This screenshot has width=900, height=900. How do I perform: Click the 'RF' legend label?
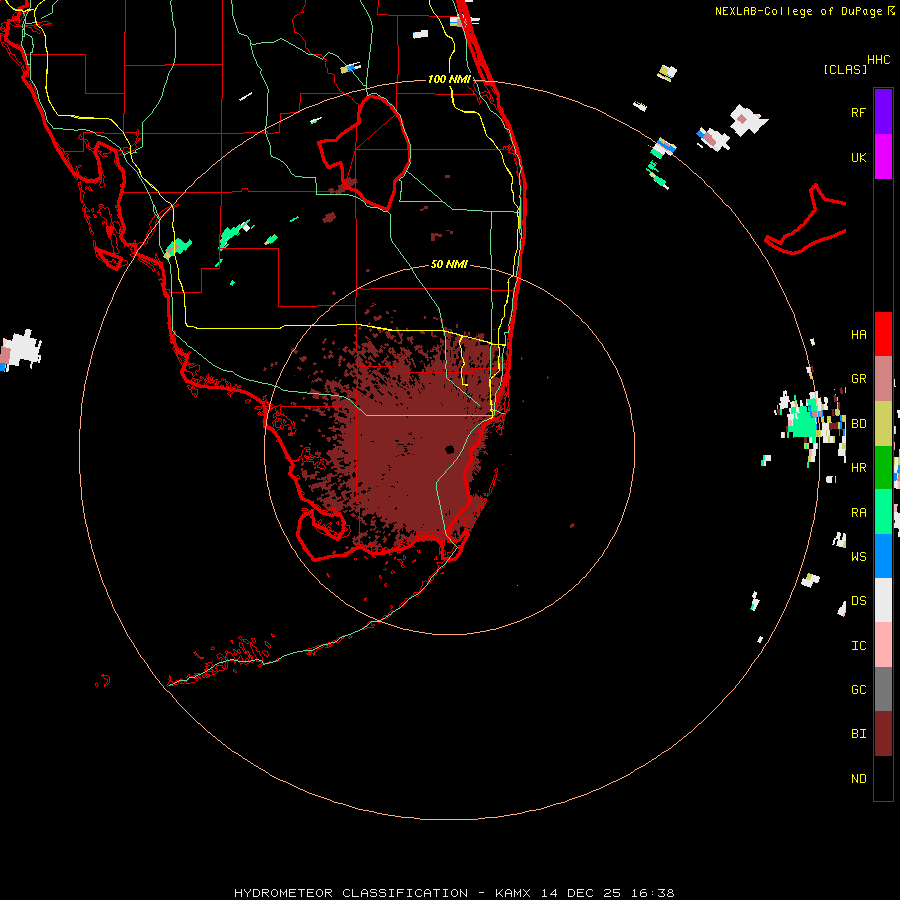point(858,113)
